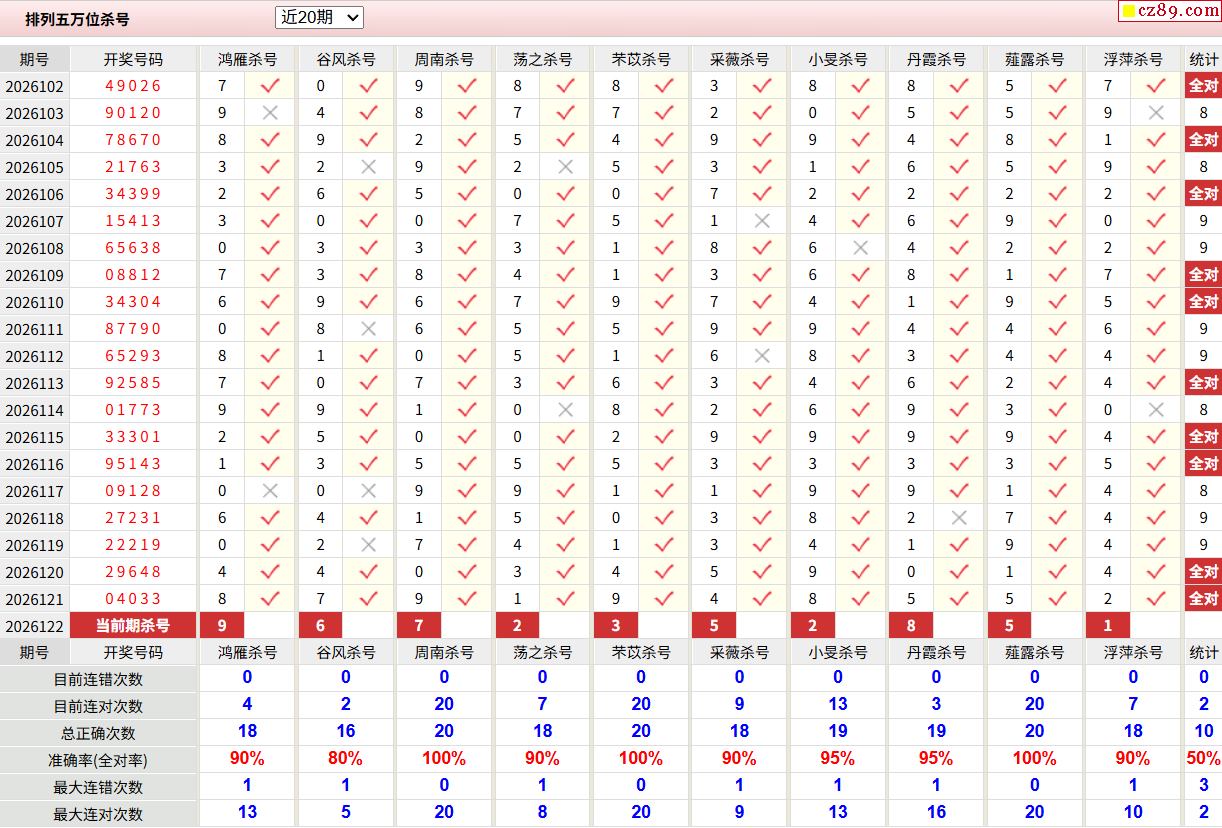Click the red 1 prediction for 浮萍杀号
Screen dimensions: 1222x828
[1108, 626]
